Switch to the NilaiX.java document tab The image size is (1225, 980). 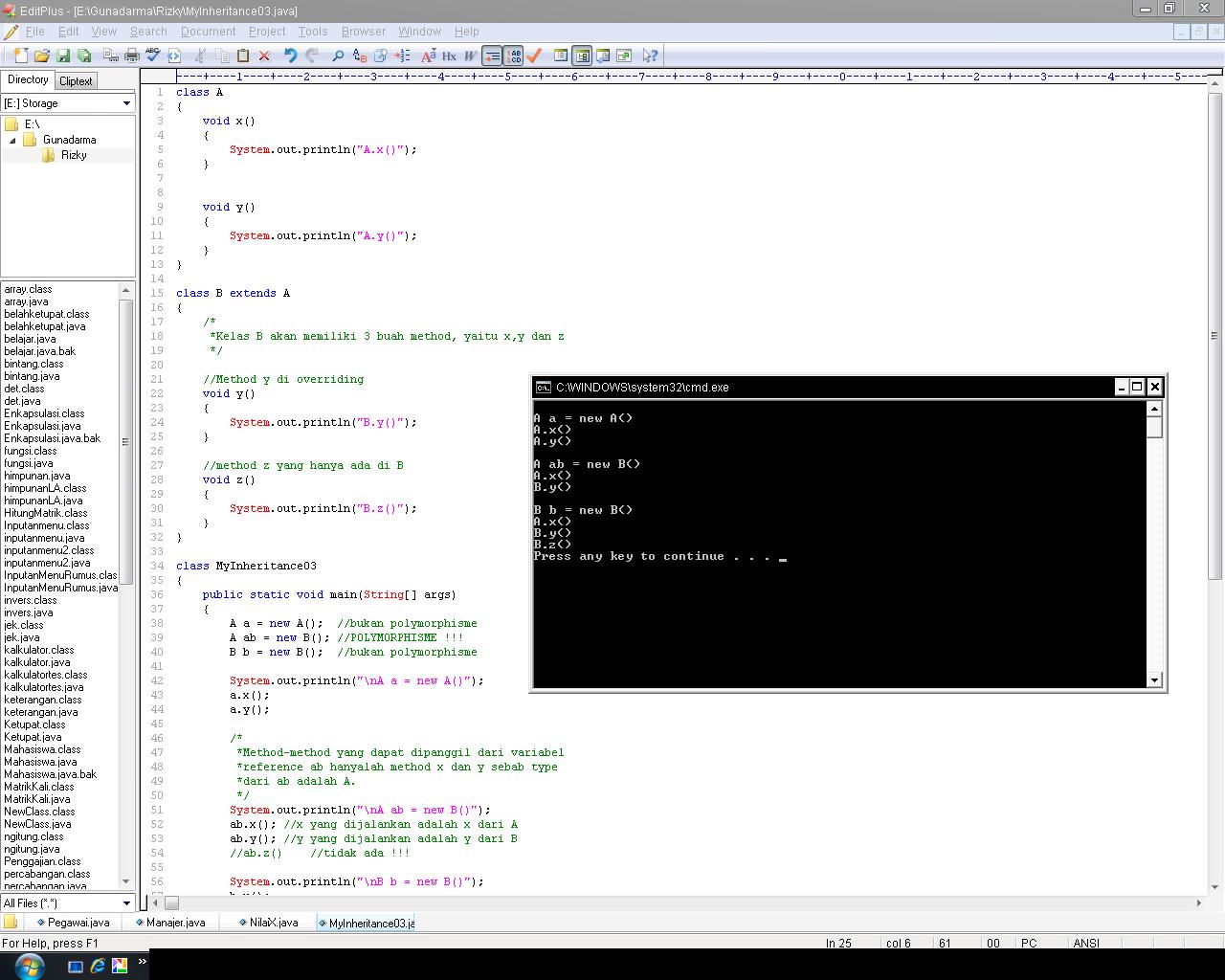pos(268,923)
